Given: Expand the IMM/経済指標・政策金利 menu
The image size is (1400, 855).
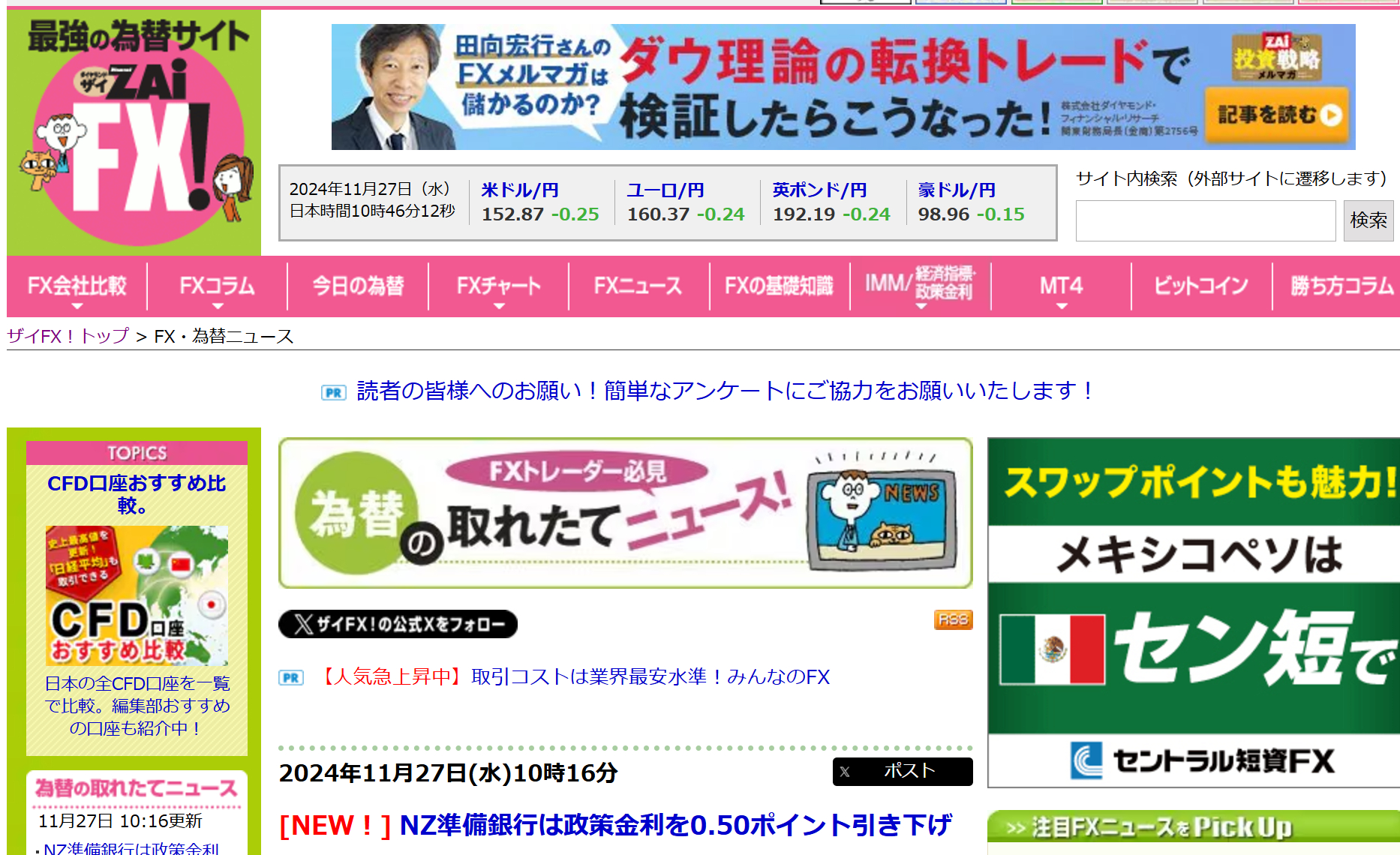Looking at the screenshot, I should (x=921, y=286).
